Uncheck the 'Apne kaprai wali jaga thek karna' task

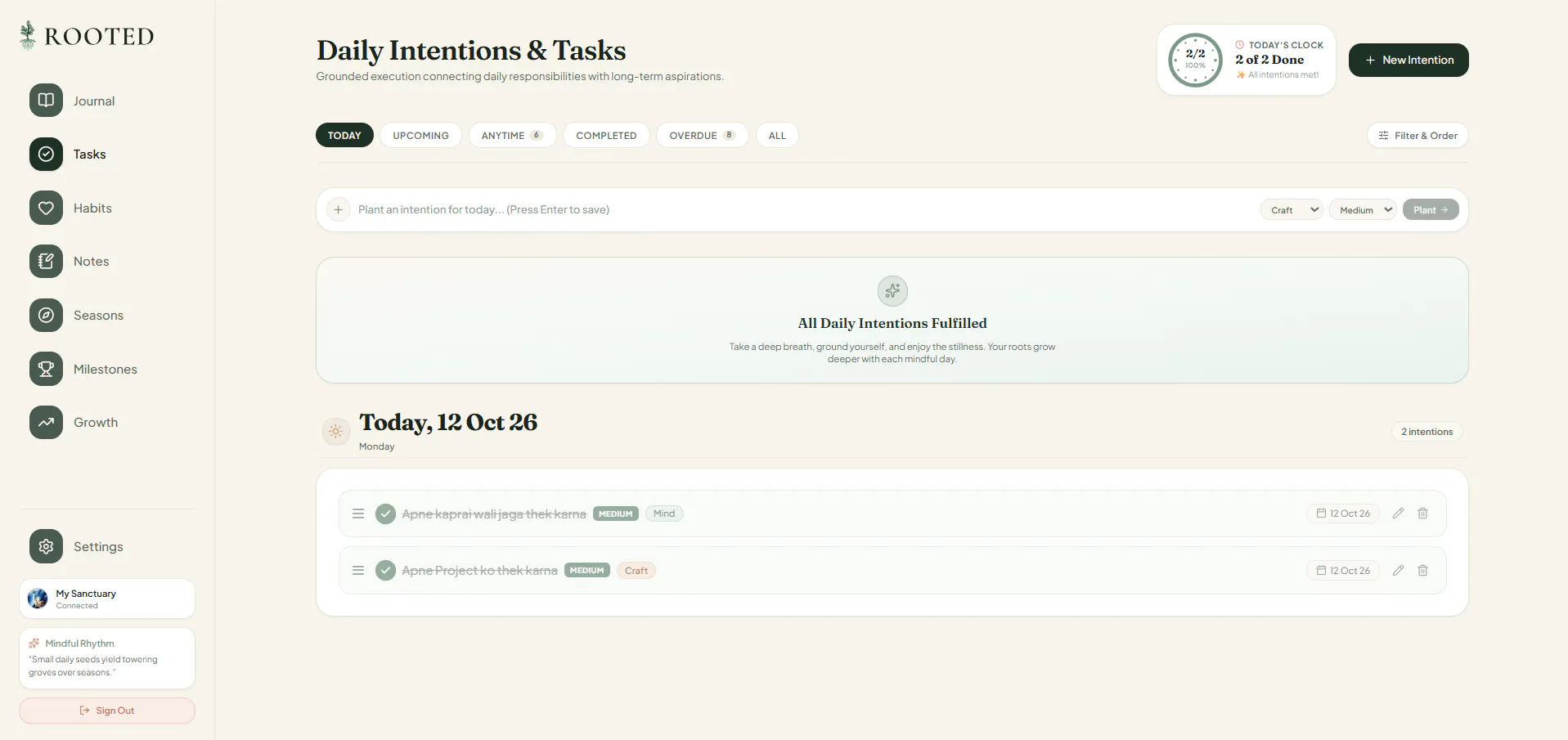(x=385, y=514)
